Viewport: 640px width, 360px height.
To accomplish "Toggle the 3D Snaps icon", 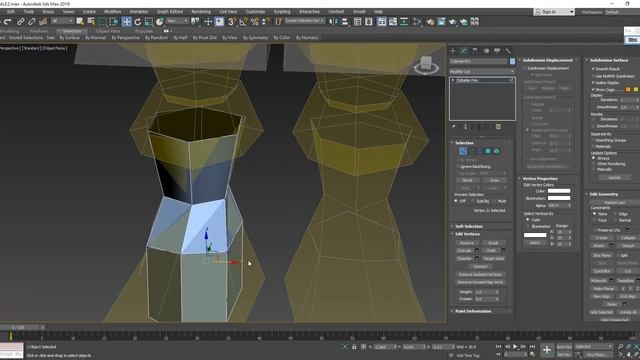I will [232, 22].
